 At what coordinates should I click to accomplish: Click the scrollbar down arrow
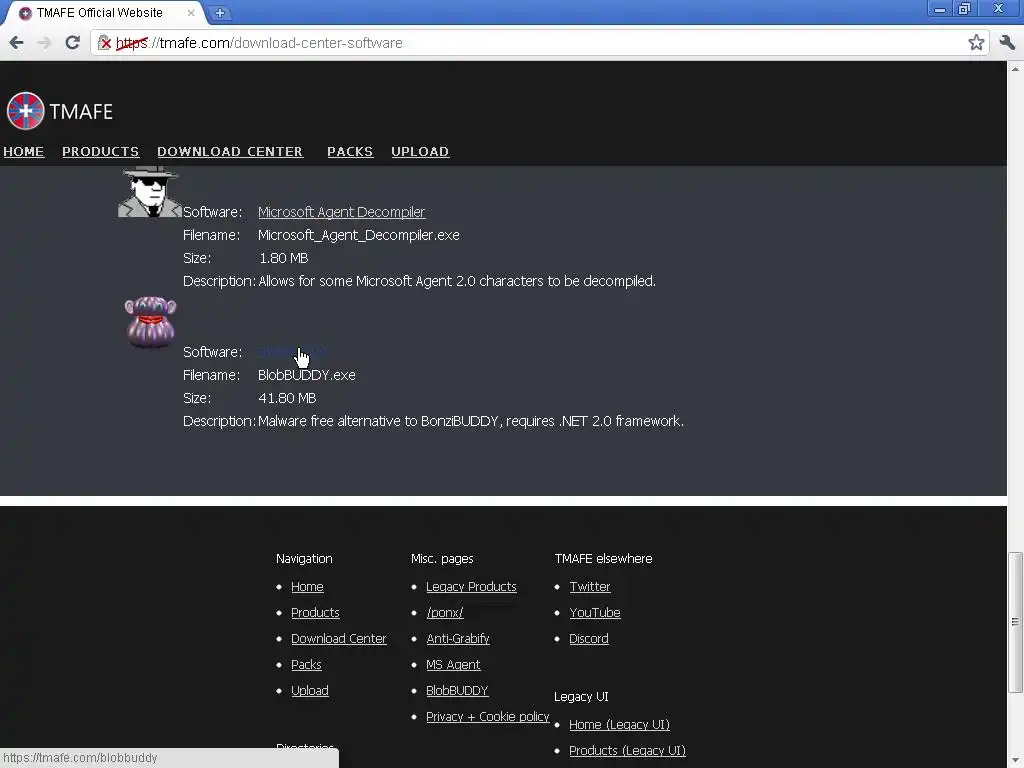1015,761
